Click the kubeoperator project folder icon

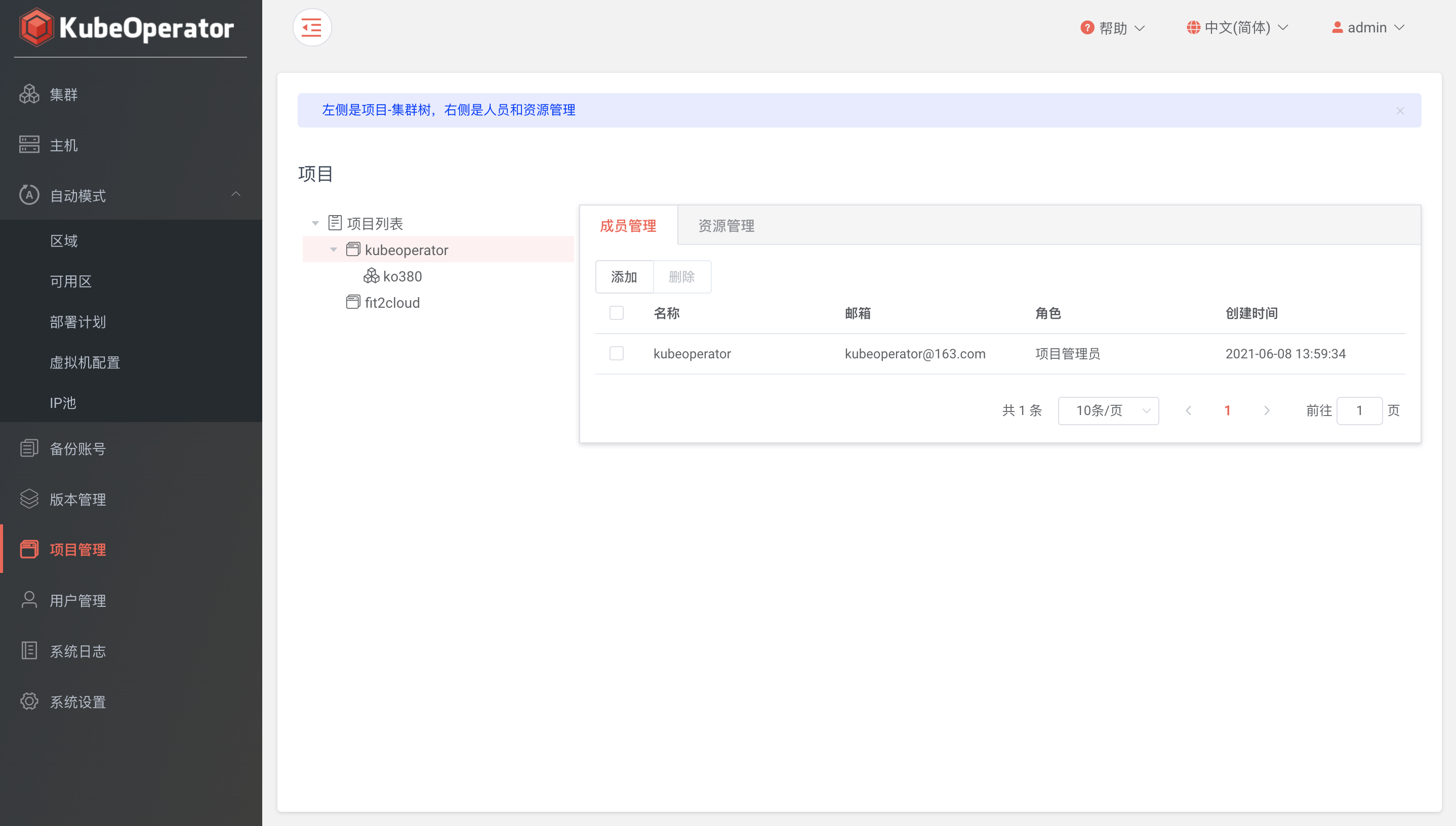tap(353, 249)
